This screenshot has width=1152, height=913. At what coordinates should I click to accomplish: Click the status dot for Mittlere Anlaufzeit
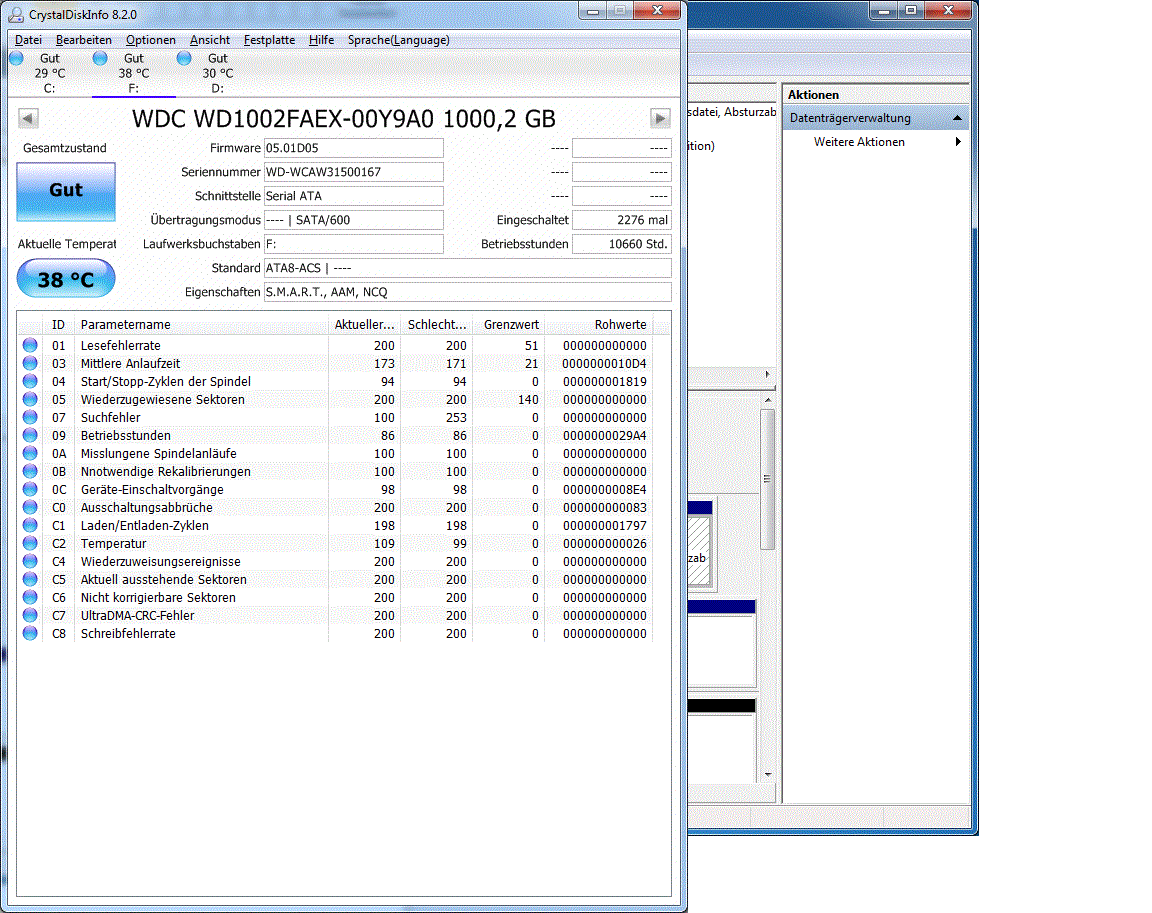pyautogui.click(x=30, y=363)
